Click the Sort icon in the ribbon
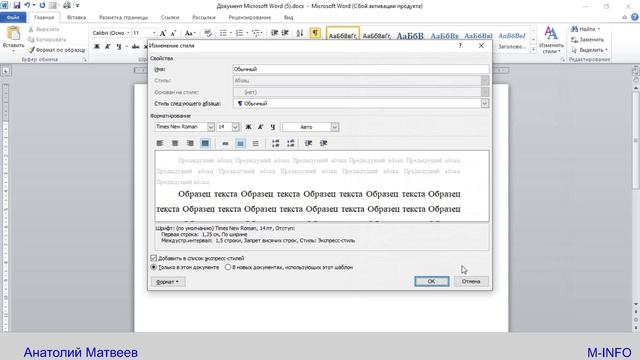This screenshot has height=360, width=640. point(300,33)
